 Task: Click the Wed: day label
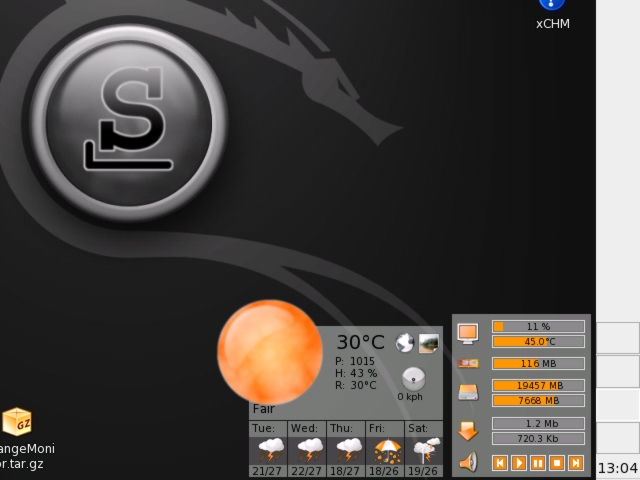coord(304,428)
